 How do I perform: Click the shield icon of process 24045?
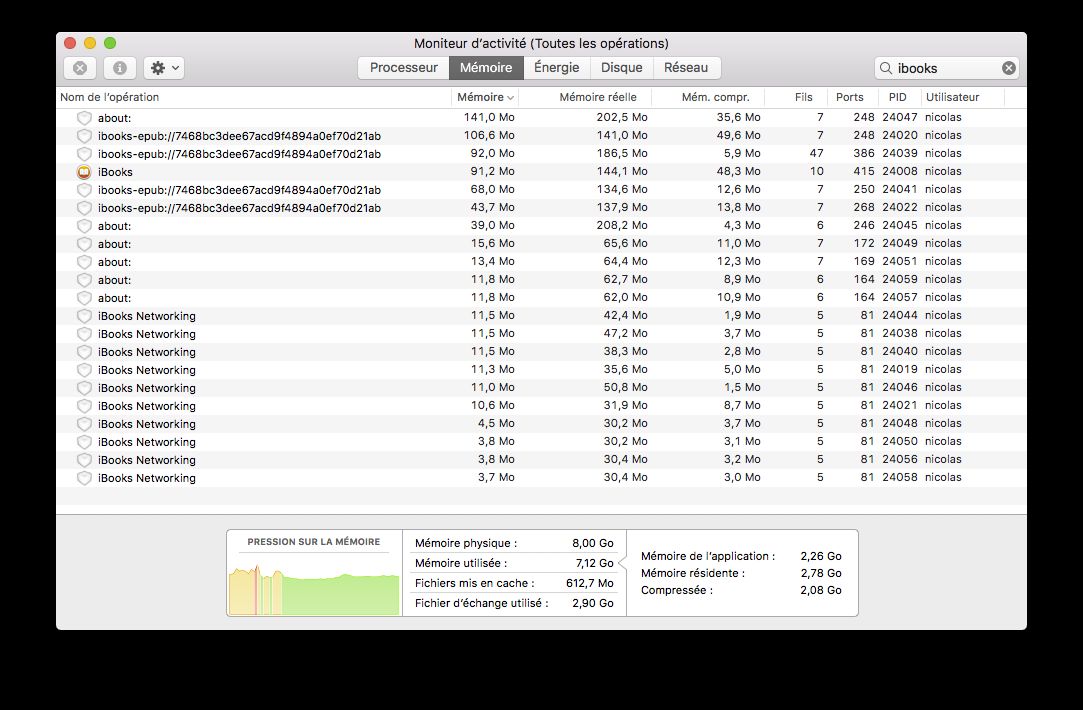pos(84,225)
